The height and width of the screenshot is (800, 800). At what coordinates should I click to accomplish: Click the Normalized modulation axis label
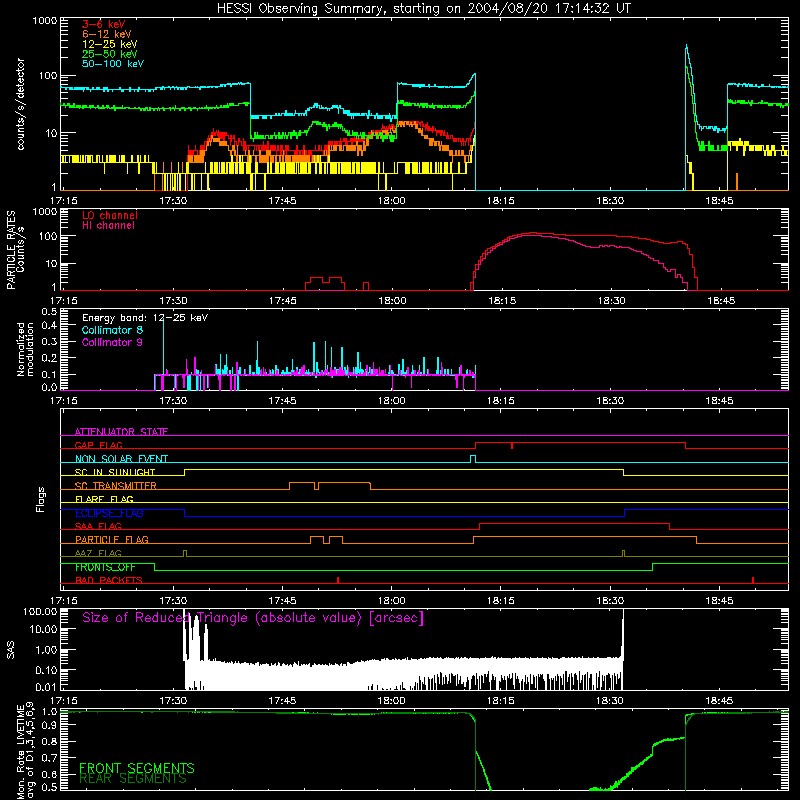point(25,349)
